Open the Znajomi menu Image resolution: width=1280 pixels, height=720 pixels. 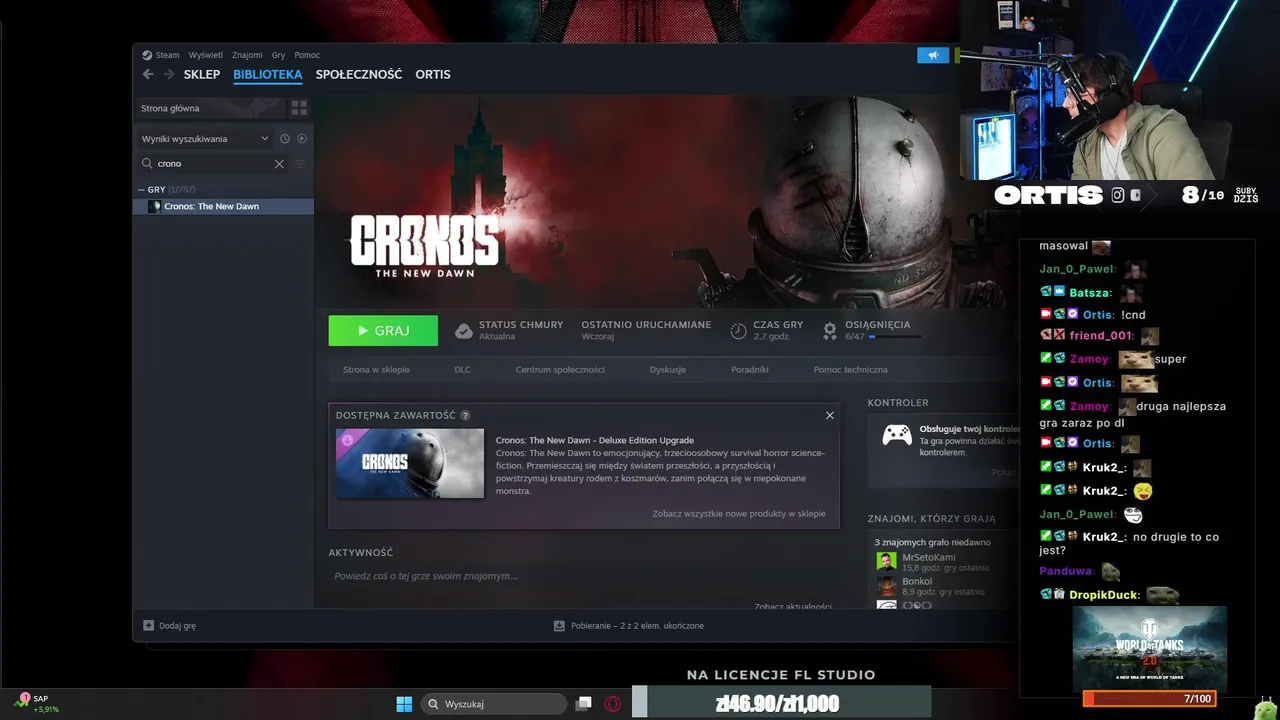[247, 55]
